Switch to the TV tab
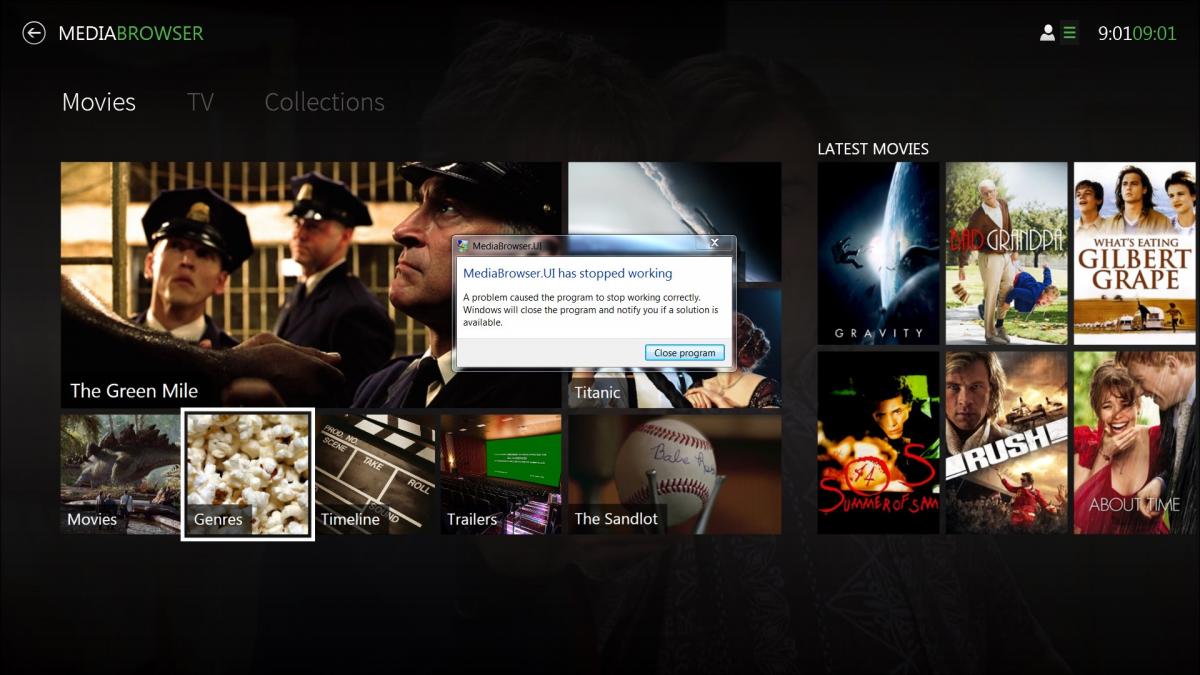 [201, 102]
